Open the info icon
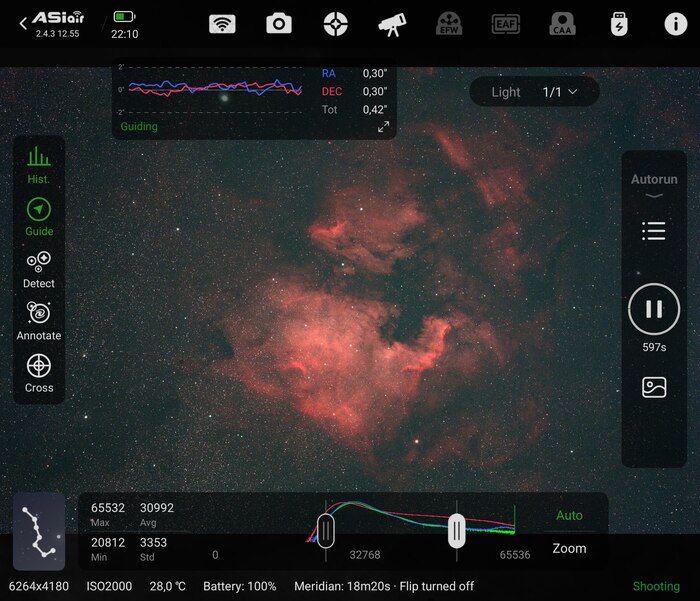700x601 pixels. (x=675, y=24)
